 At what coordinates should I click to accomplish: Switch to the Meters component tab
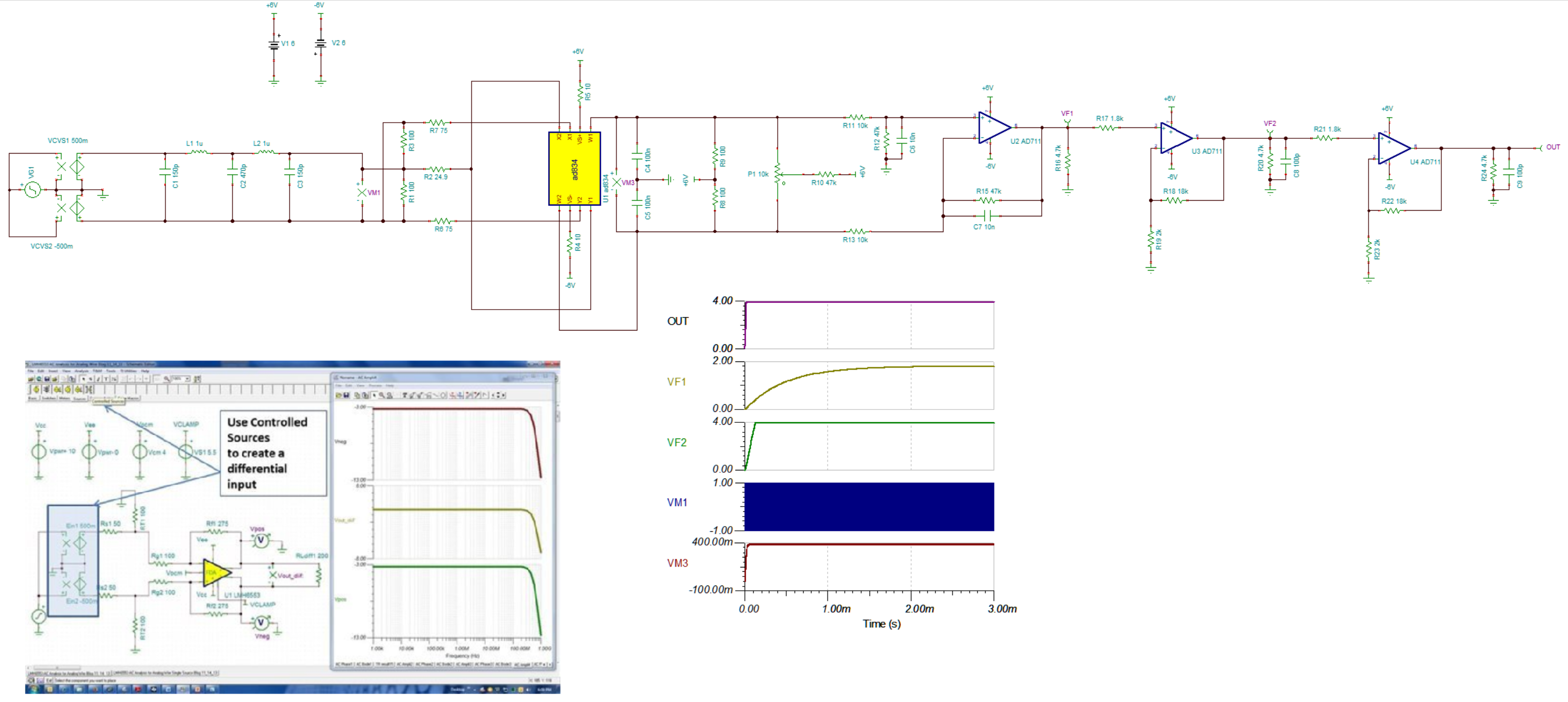[x=65, y=399]
